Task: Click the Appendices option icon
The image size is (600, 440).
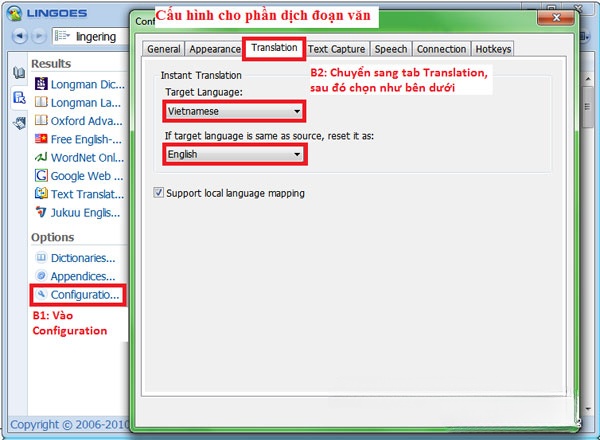Action: (x=41, y=275)
